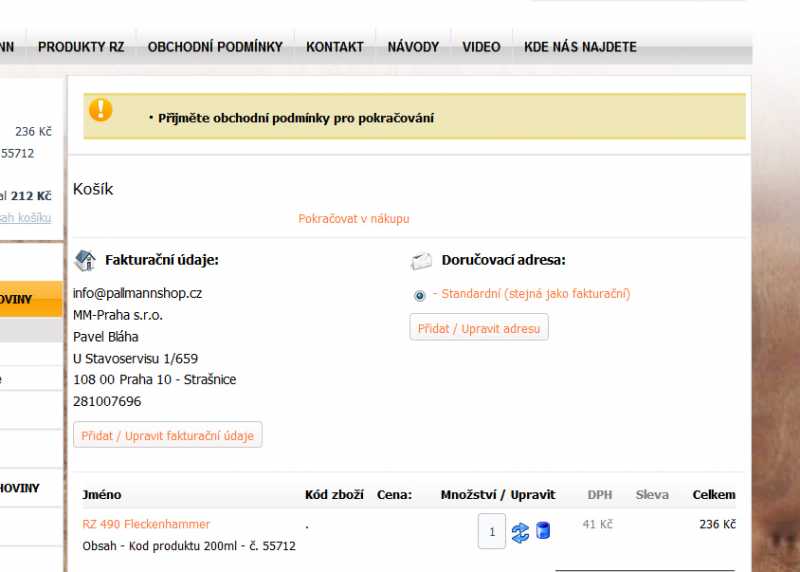
Task: Click the orange warning exclamation icon
Action: point(101,110)
